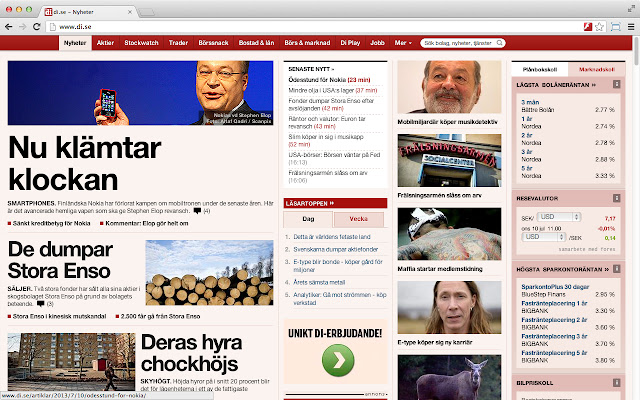
Task: Click green arrow in Unikt DI-erbjudande banner
Action: coord(338,360)
